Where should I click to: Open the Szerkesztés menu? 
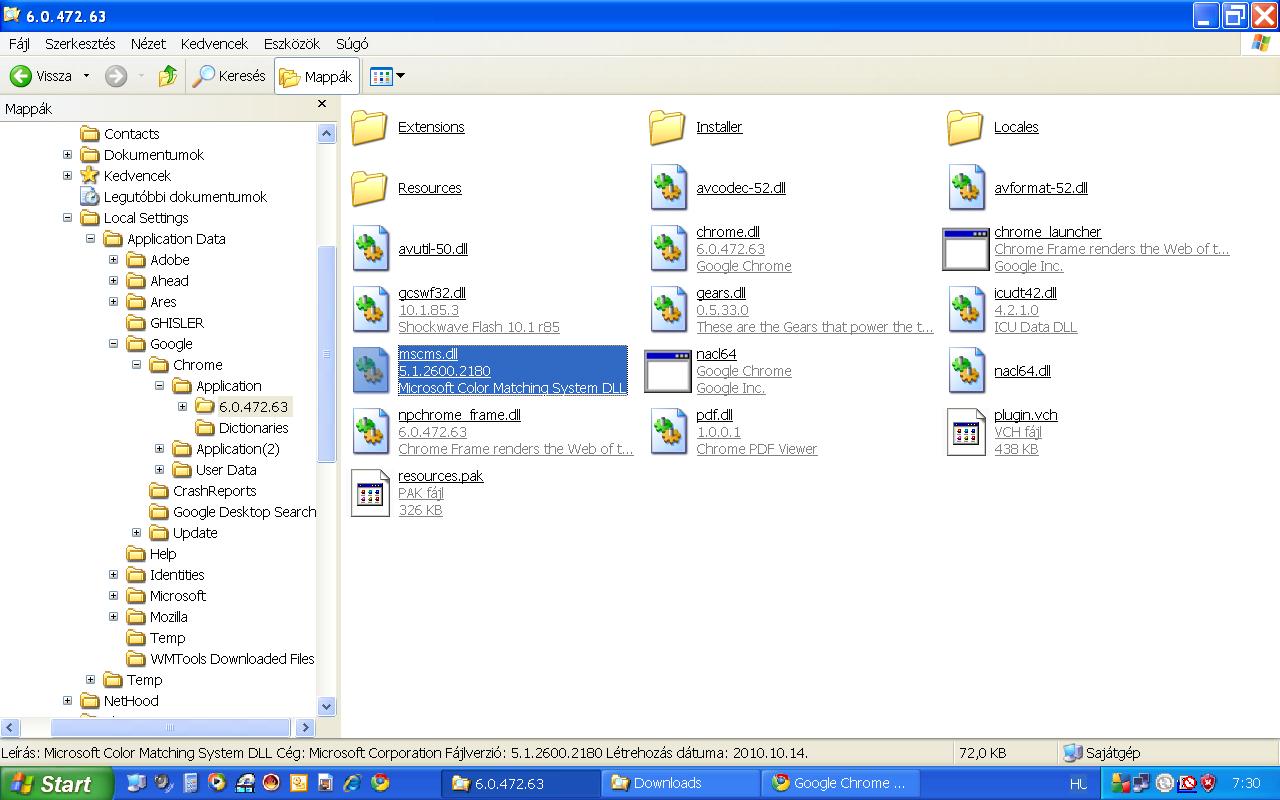click(80, 44)
